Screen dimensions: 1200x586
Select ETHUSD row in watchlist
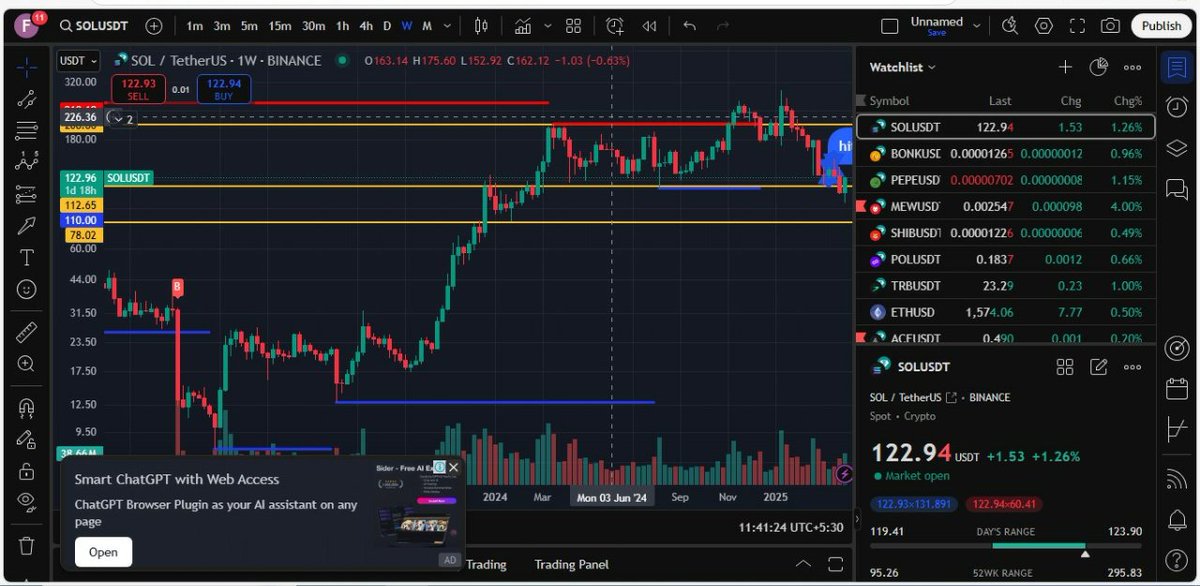[x=1006, y=312]
